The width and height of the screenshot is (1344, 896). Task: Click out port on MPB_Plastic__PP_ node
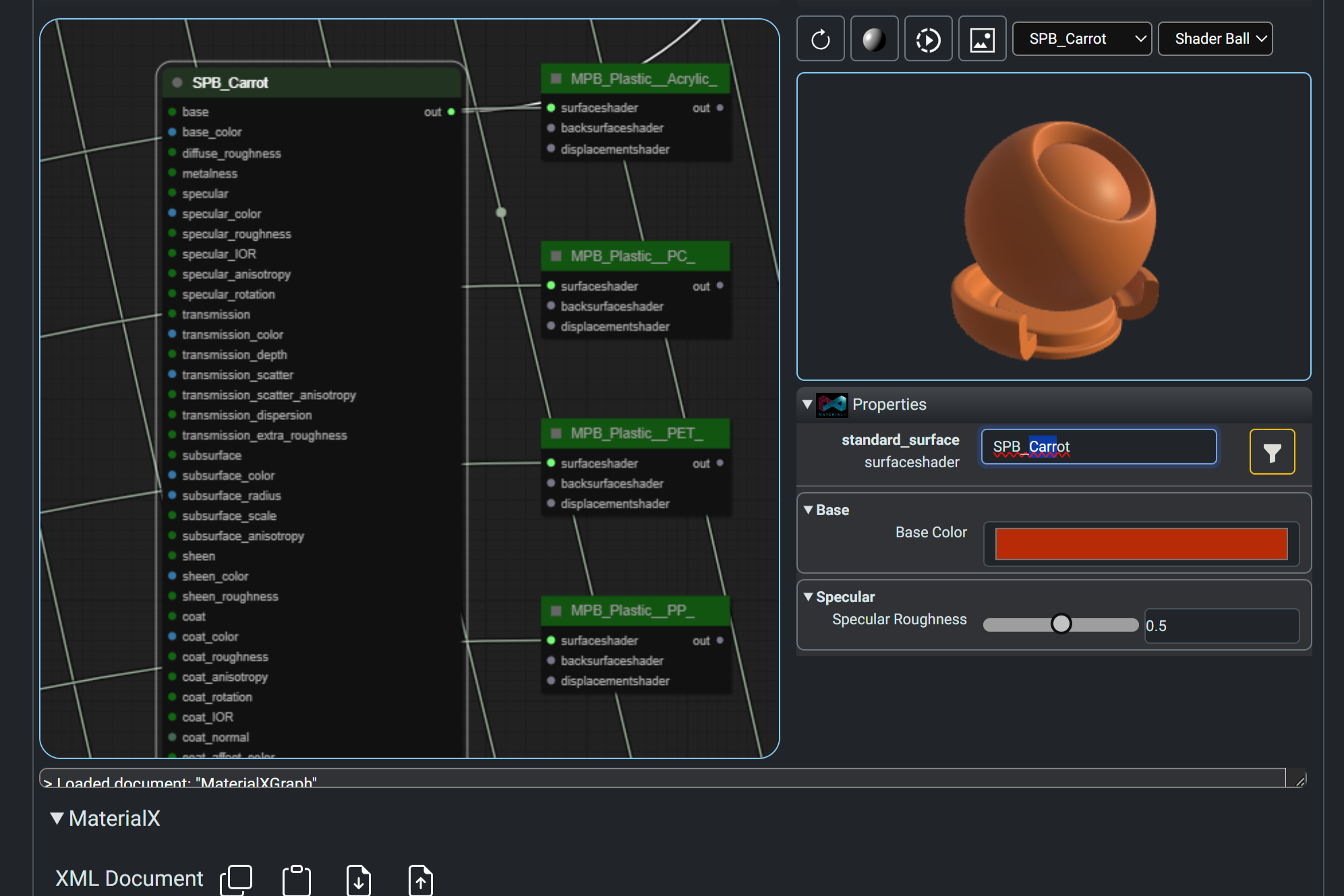(x=720, y=640)
